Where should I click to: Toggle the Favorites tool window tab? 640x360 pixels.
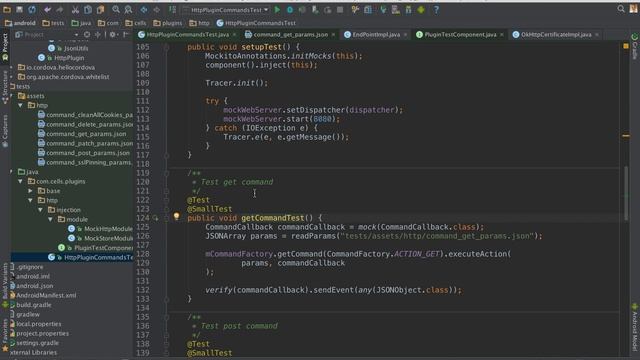pos(5,335)
